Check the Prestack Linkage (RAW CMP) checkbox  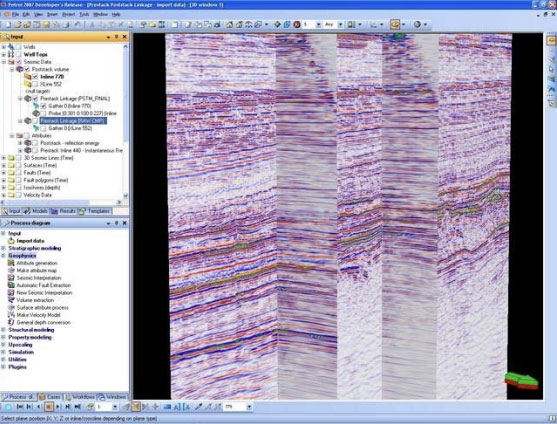(x=35, y=121)
